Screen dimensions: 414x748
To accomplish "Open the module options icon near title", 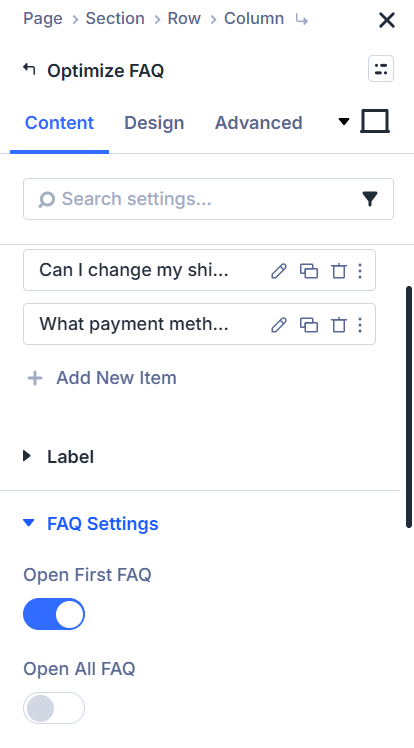I will [381, 69].
